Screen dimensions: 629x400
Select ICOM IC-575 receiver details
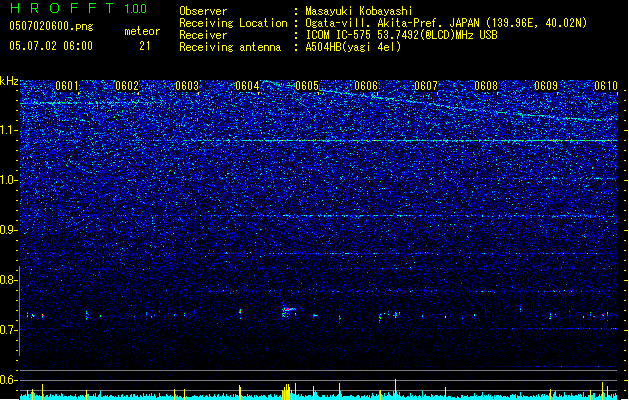(402, 35)
